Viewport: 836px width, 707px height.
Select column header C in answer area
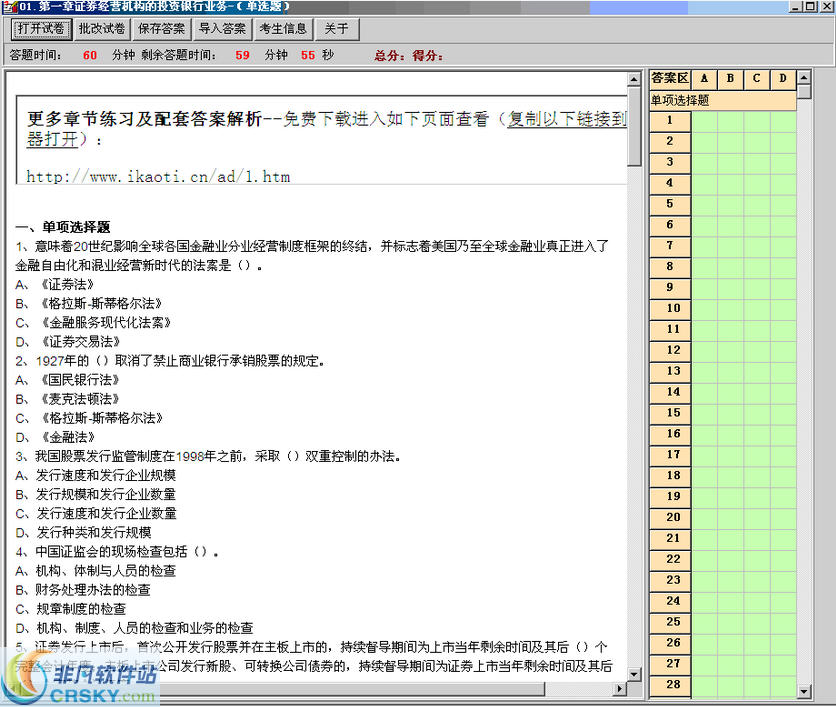click(757, 78)
